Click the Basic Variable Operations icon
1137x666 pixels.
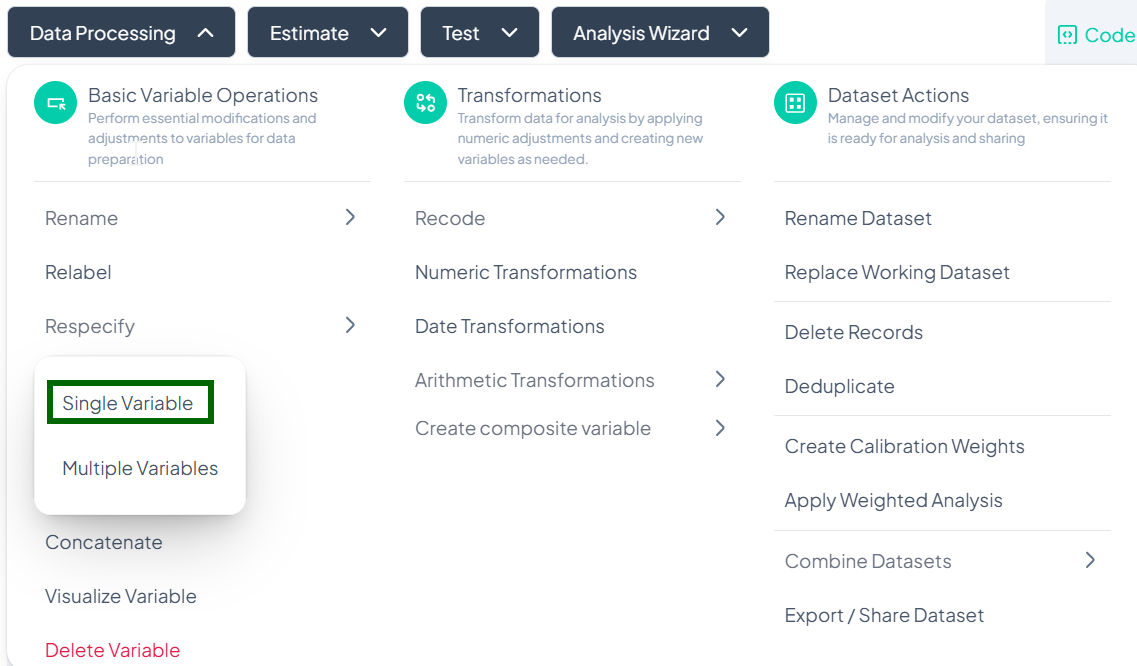(x=55, y=103)
